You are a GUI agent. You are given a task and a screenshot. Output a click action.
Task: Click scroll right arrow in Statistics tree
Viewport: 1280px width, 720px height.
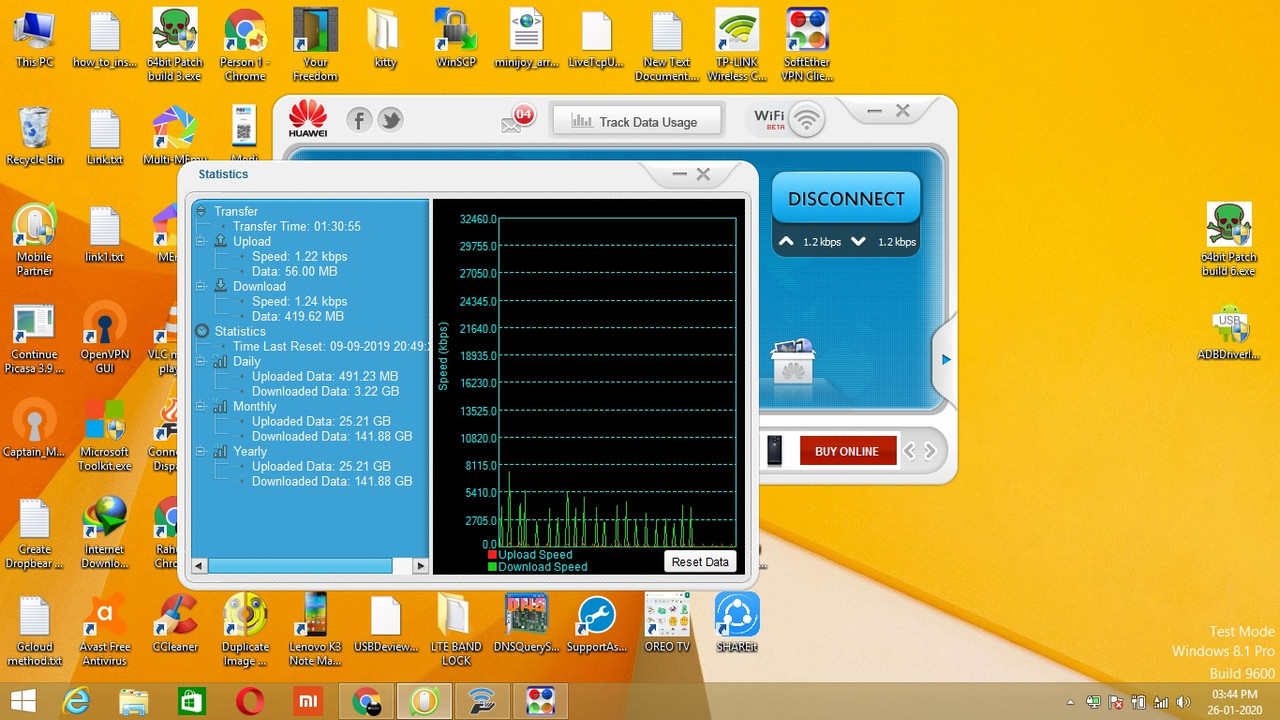pyautogui.click(x=420, y=566)
